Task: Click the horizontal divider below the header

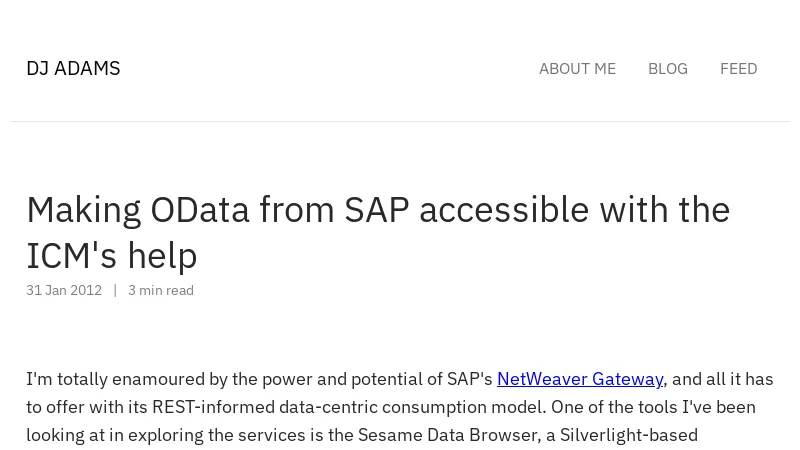Action: [x=400, y=122]
